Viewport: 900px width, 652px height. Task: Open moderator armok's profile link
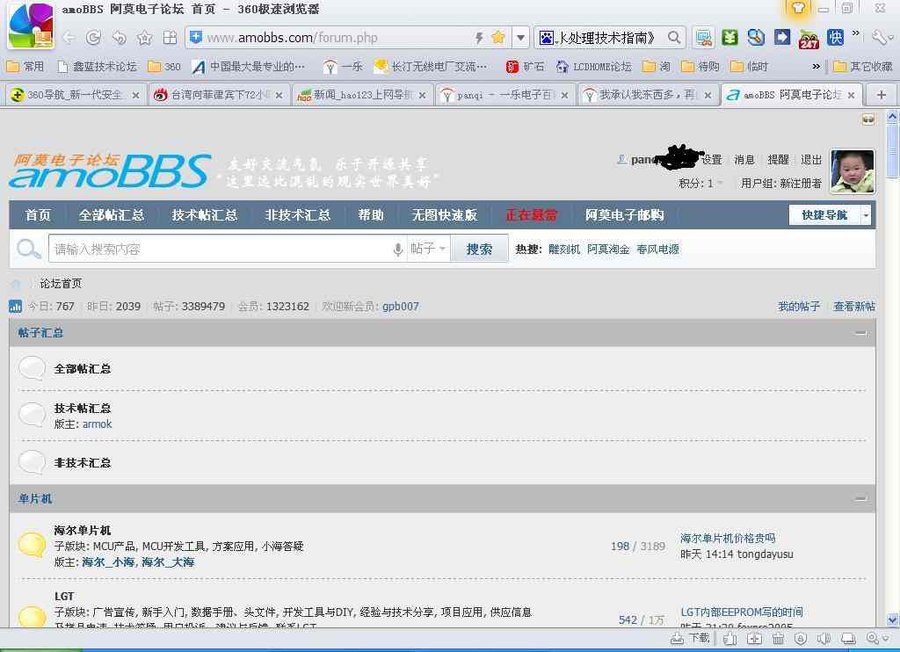[97, 424]
